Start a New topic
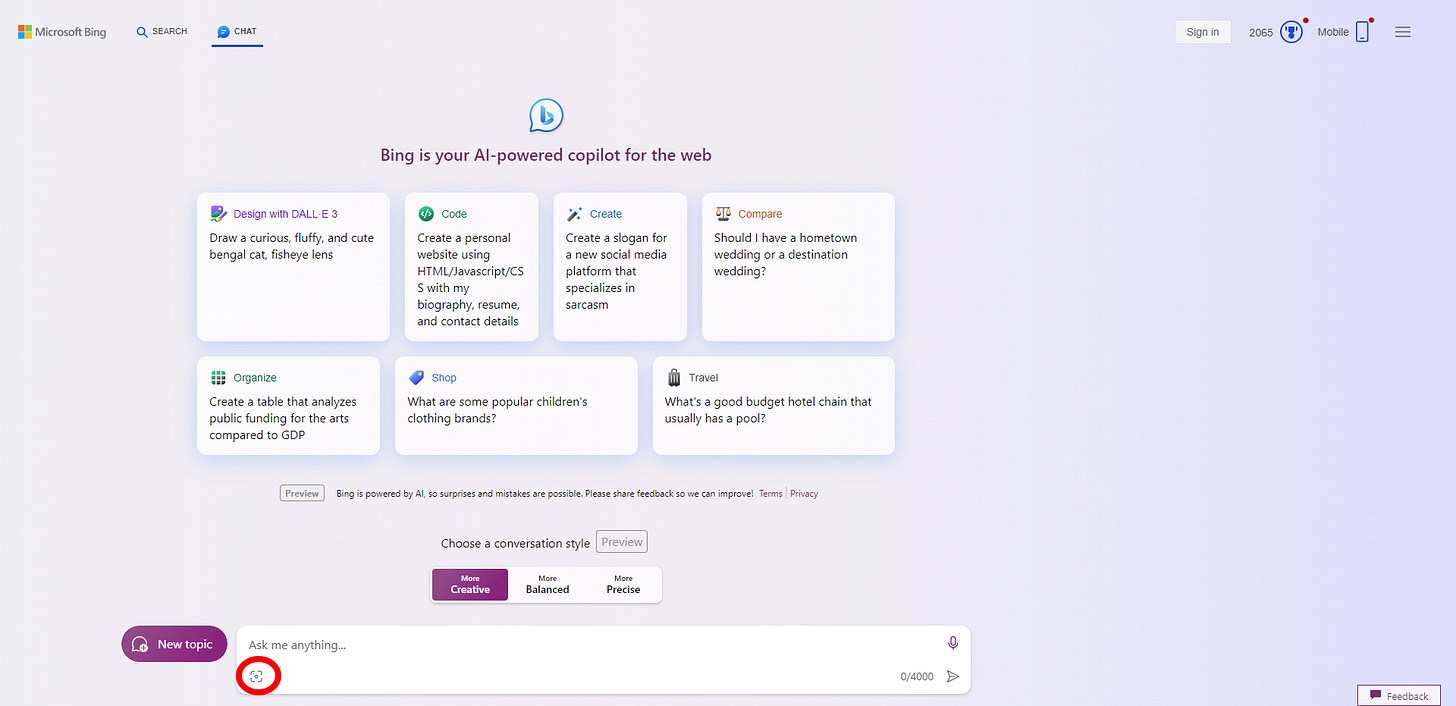The width and height of the screenshot is (1456, 706). click(x=174, y=644)
